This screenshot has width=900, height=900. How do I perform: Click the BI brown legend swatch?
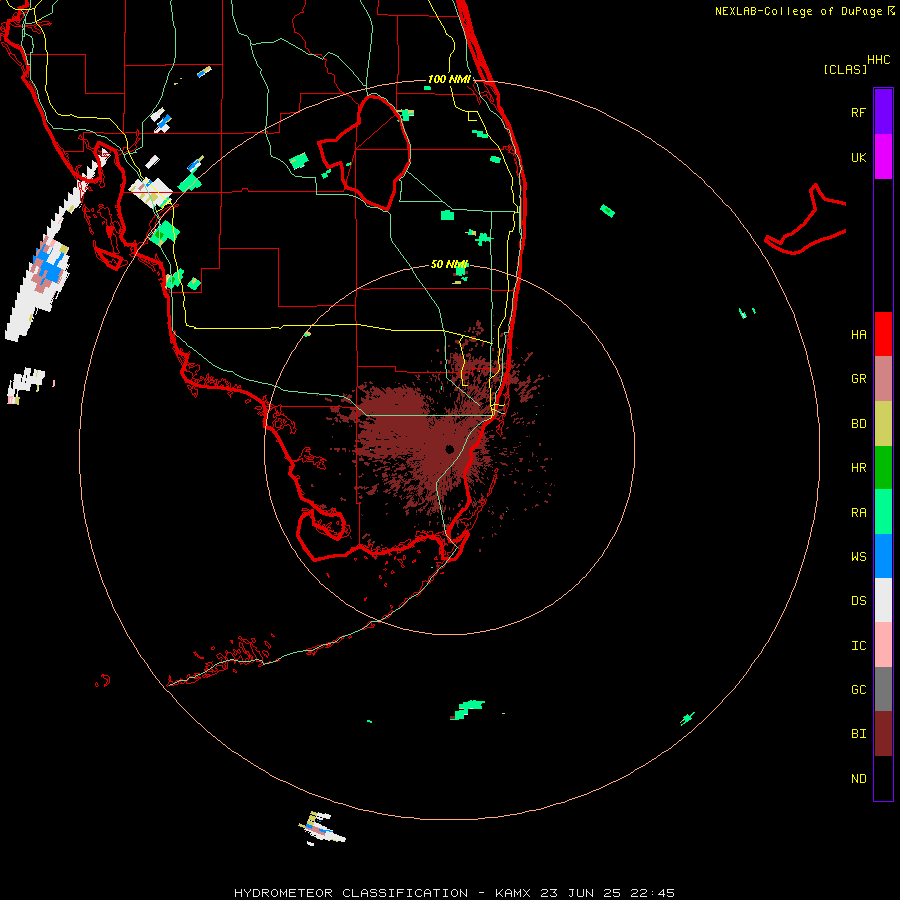point(883,734)
